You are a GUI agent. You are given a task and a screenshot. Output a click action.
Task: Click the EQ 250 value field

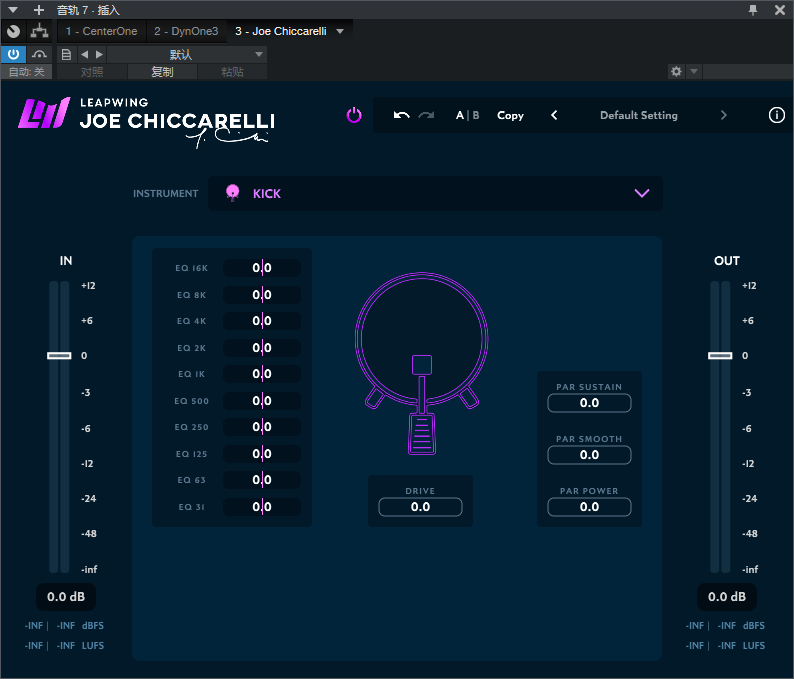(x=262, y=427)
